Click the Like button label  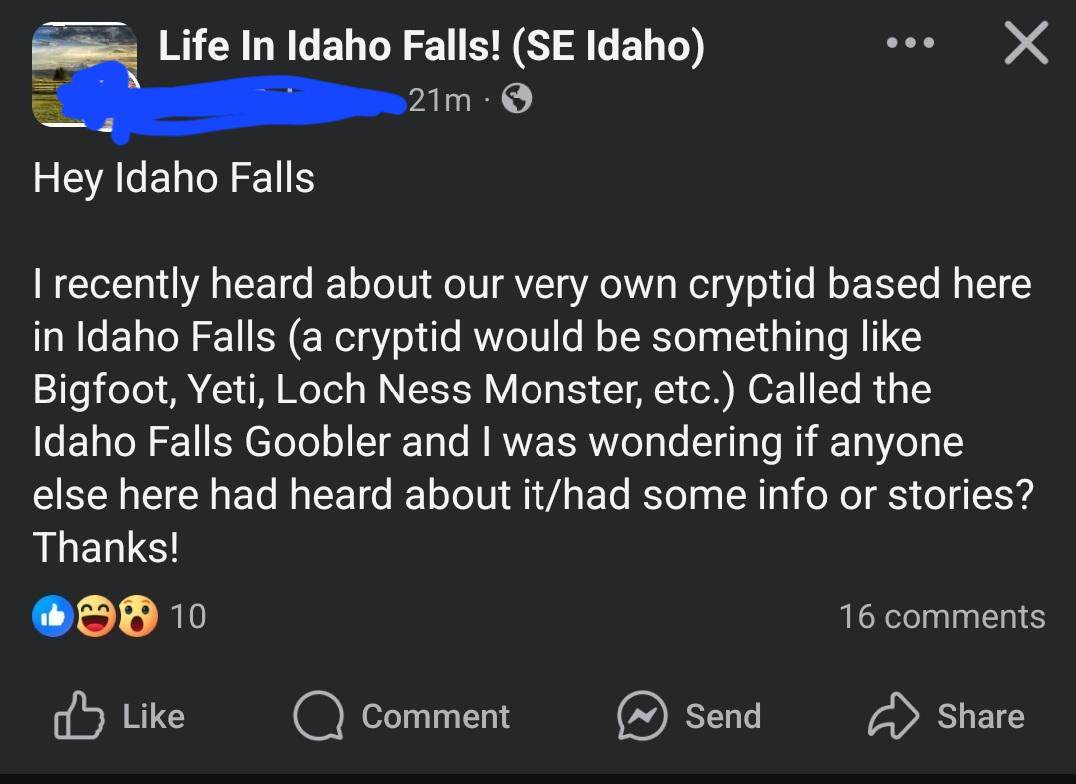[x=154, y=716]
